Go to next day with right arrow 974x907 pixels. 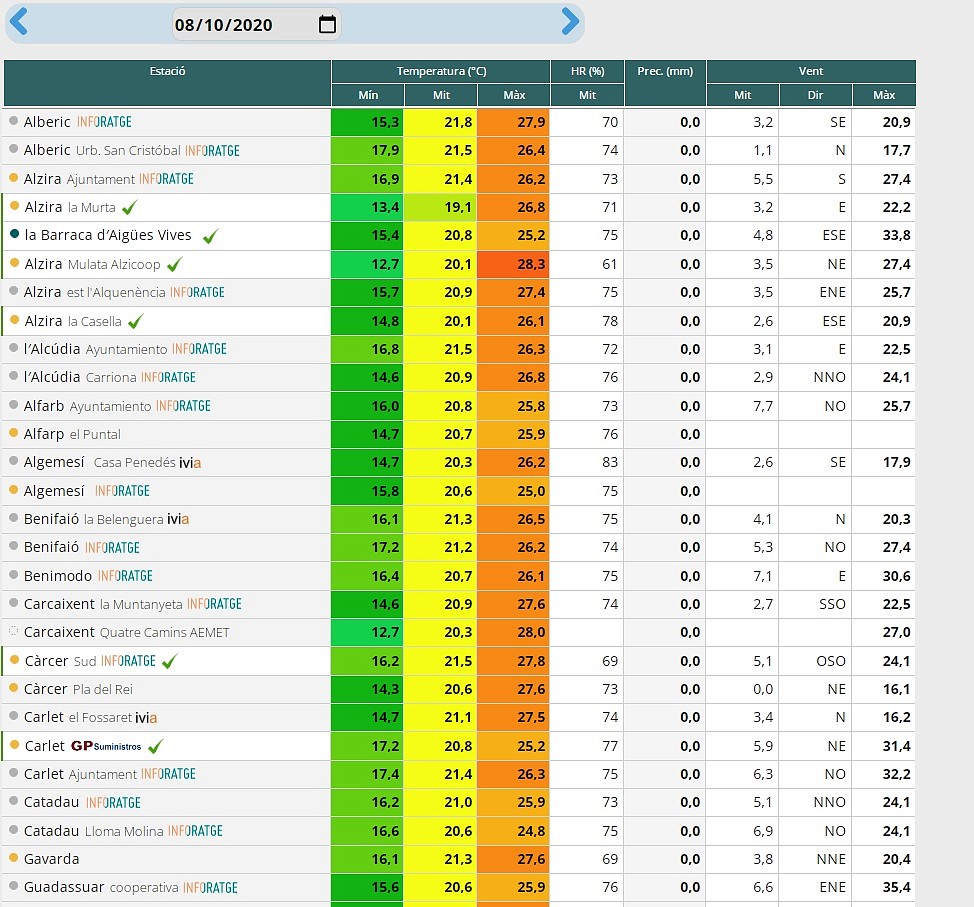570,22
